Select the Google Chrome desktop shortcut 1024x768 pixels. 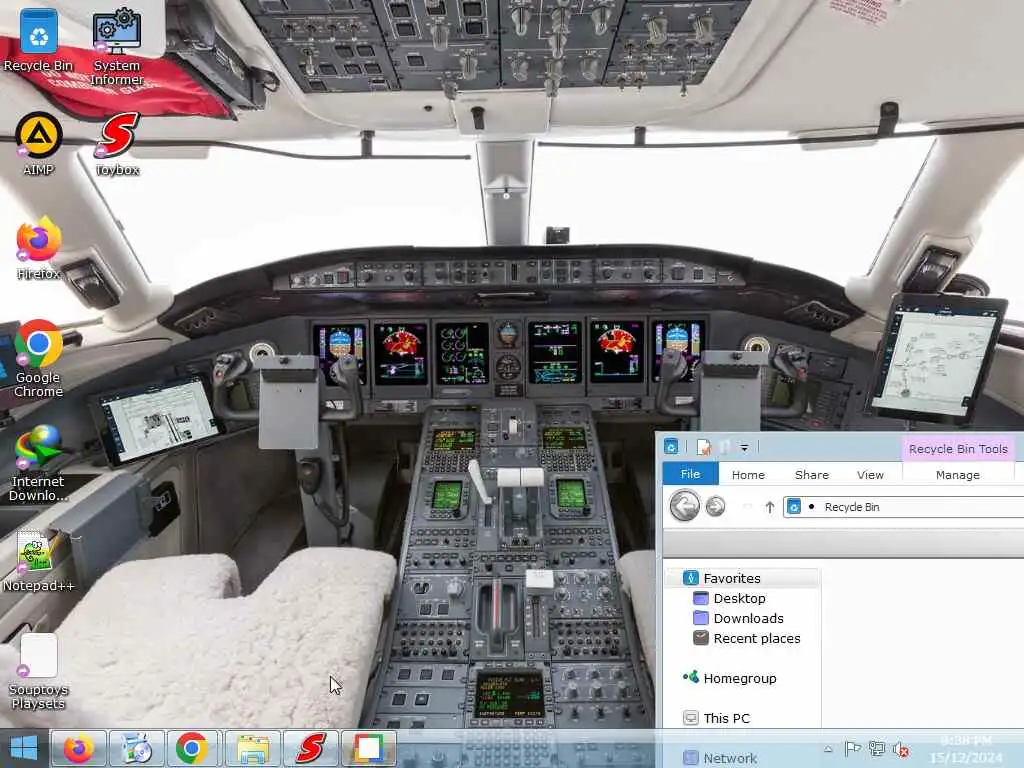[39, 359]
